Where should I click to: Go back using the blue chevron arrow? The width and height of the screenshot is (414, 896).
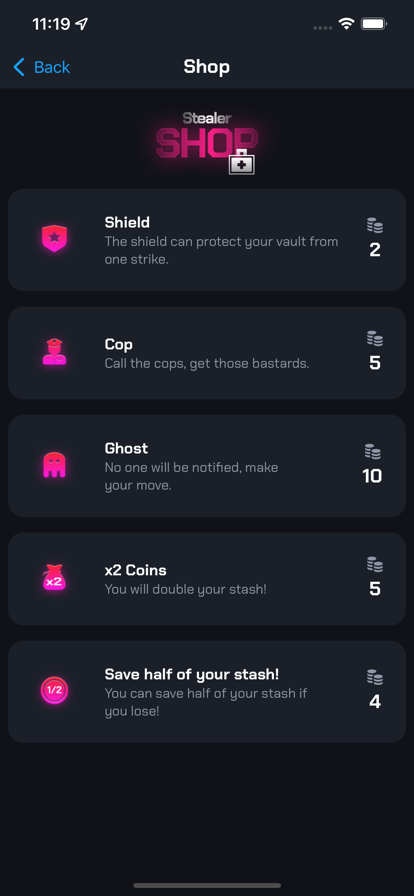point(19,67)
